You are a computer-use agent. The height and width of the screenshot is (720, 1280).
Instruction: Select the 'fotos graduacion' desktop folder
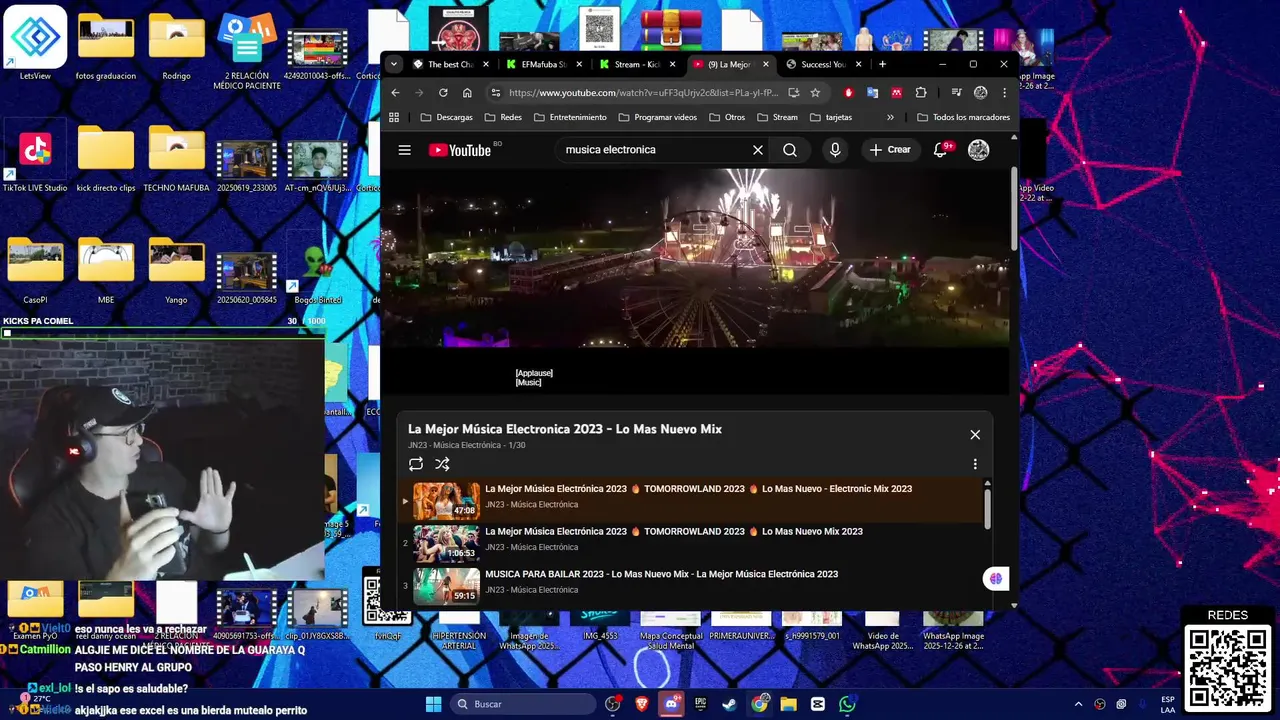[x=106, y=45]
